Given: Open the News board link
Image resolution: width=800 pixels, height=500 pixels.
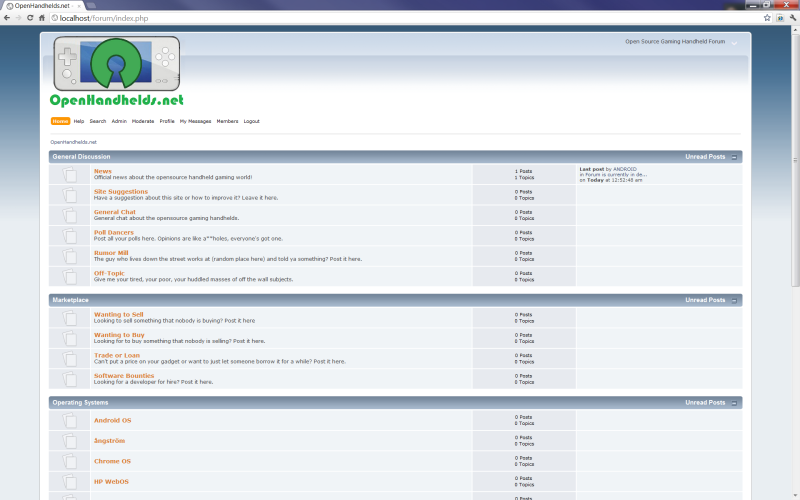Looking at the screenshot, I should [103, 171].
